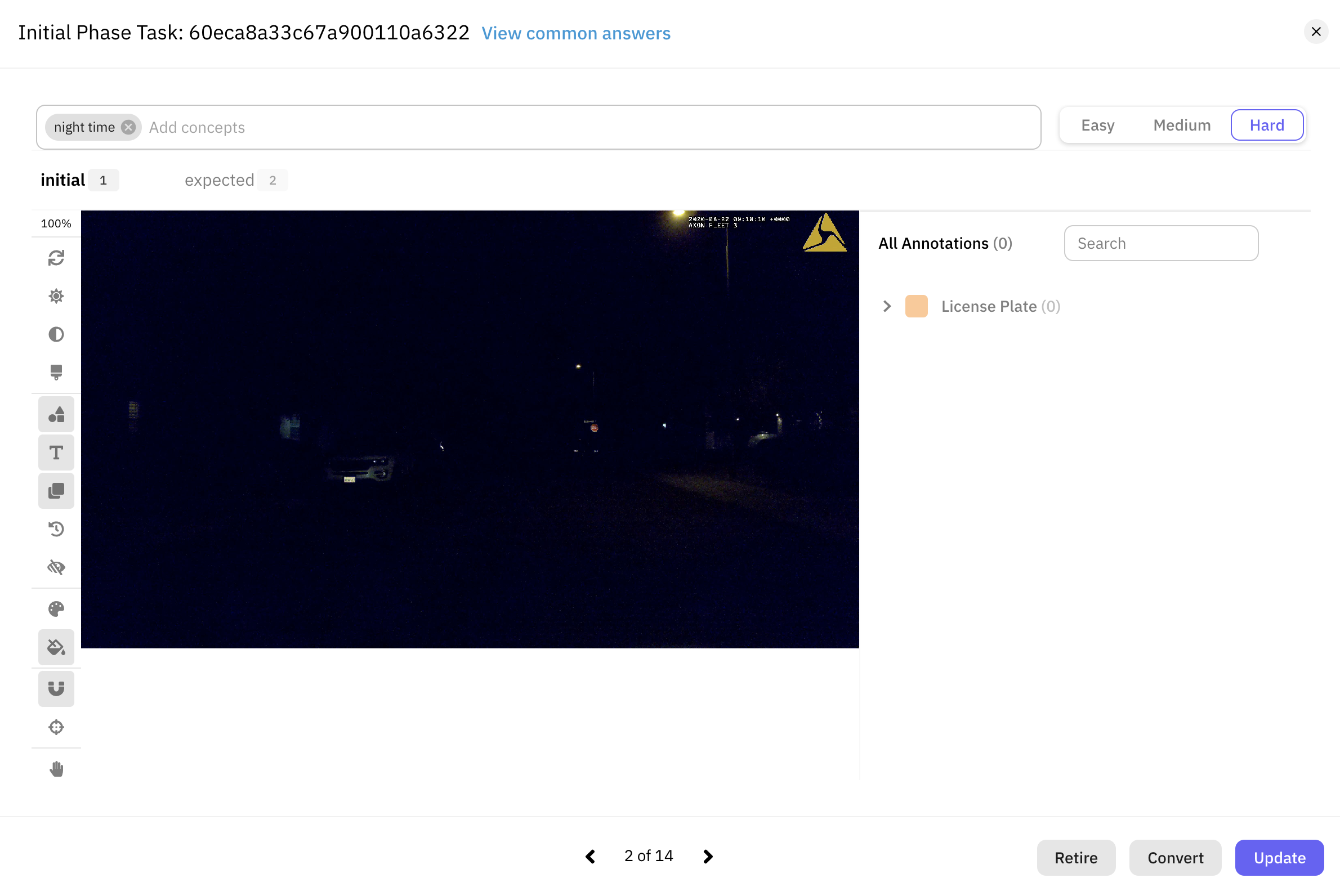Go to next task with right chevron
This screenshot has width=1340, height=896.
708,856
